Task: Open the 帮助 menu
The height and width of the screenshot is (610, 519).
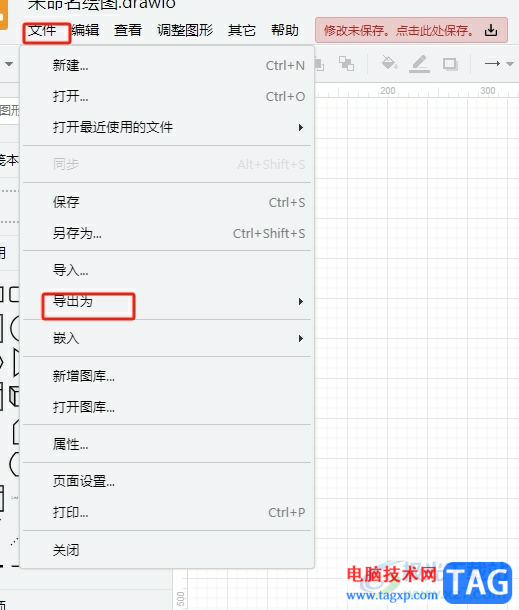Action: (x=285, y=30)
